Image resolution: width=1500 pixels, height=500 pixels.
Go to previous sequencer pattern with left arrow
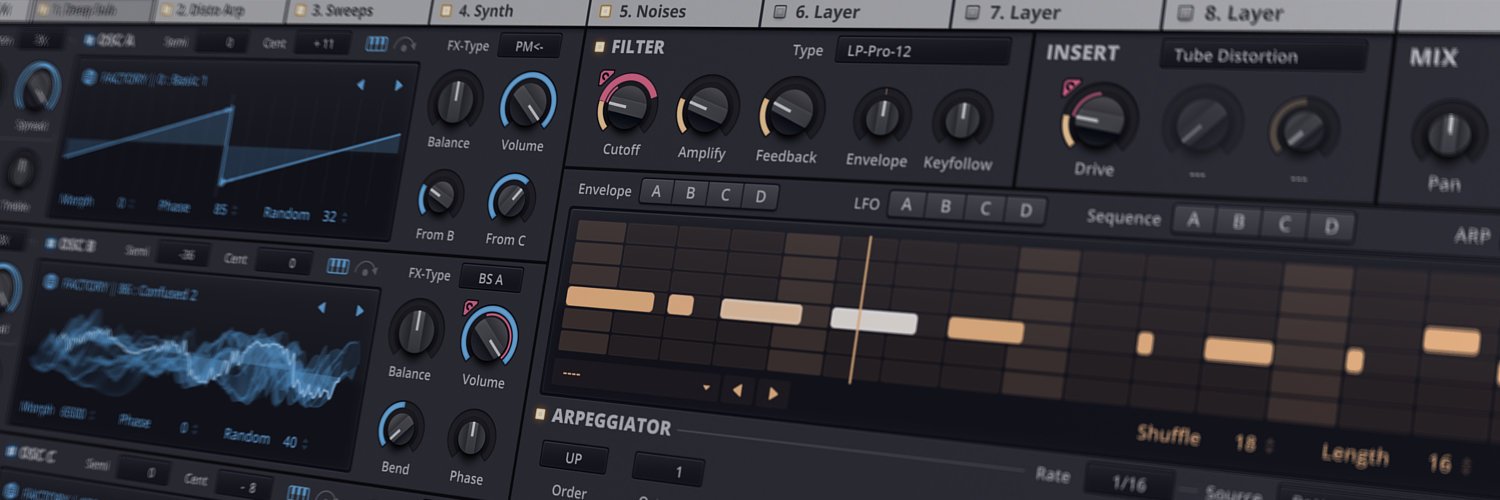click(x=737, y=390)
